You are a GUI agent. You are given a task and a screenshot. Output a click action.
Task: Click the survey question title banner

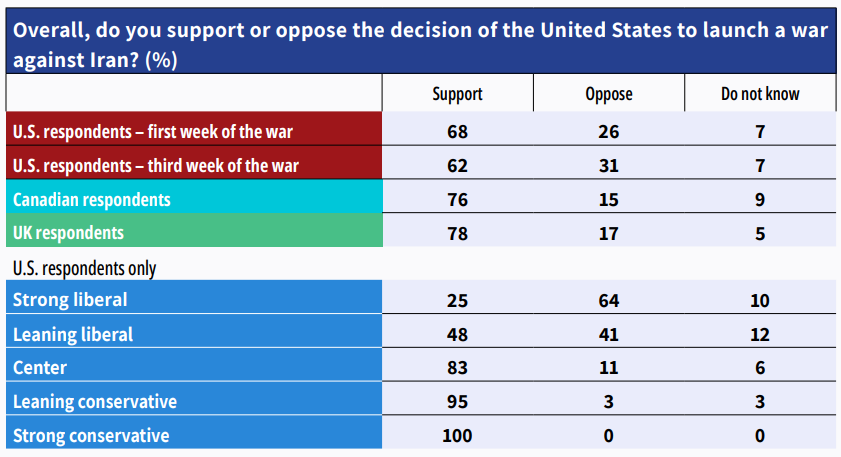pos(420,42)
